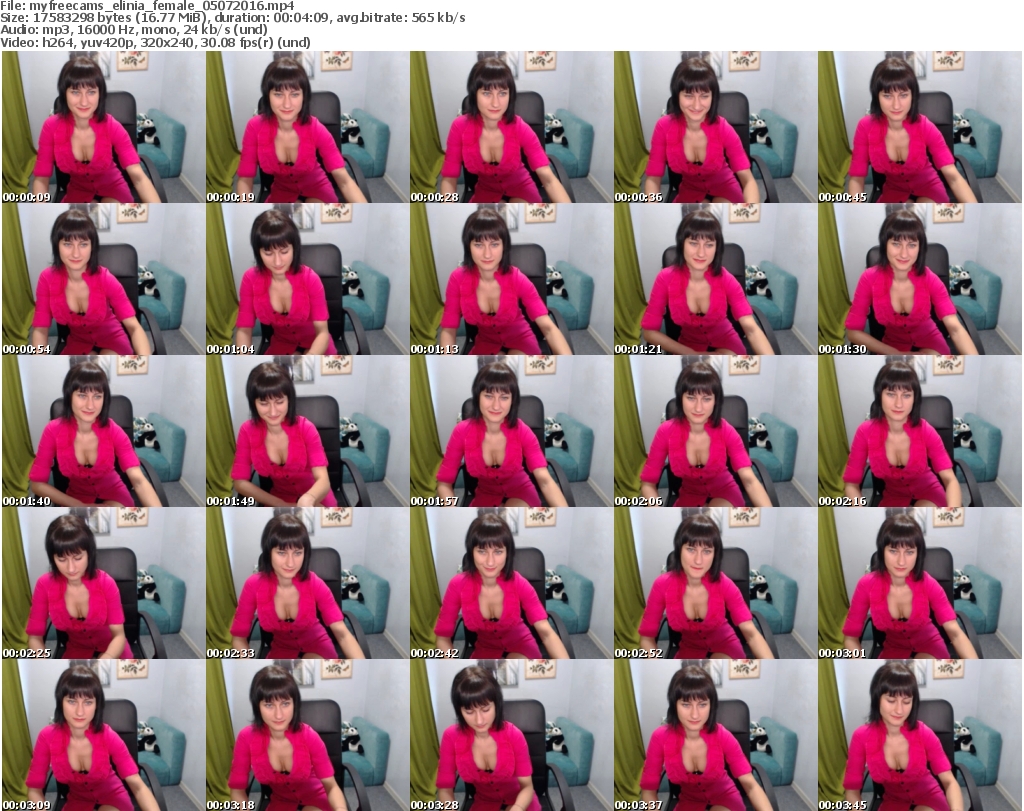
Task: Pick the frame labeled 00:02:25
Action: coord(103,583)
